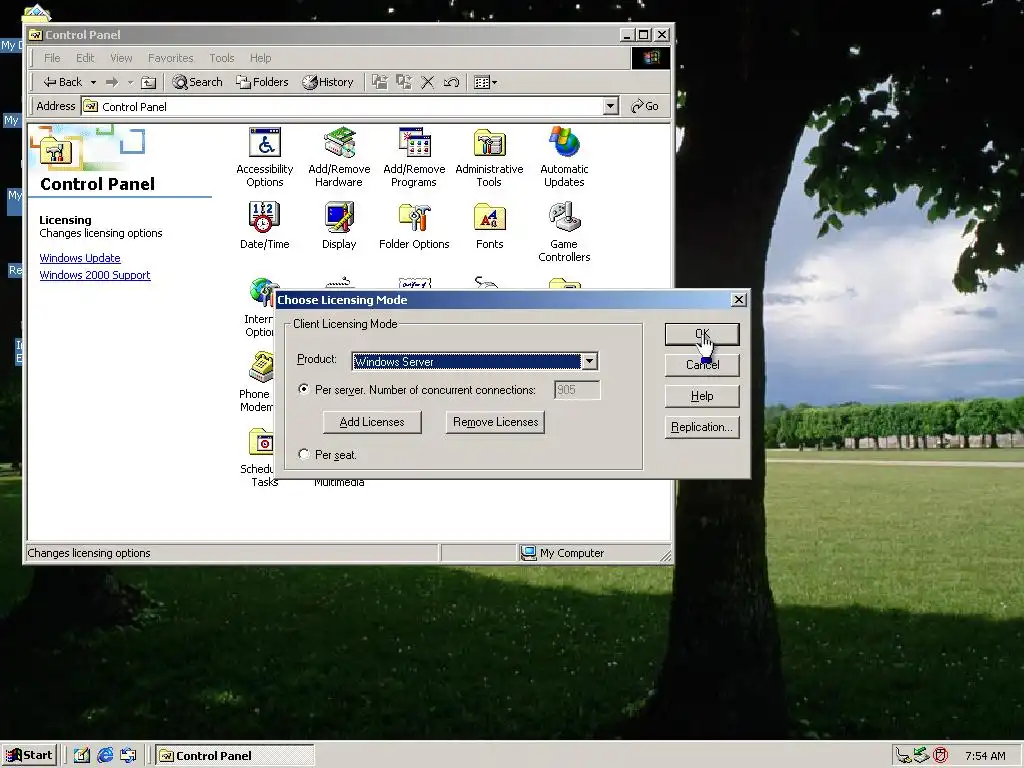Click Show Desktop quick launch icon
This screenshot has height=768, width=1024.
point(82,756)
